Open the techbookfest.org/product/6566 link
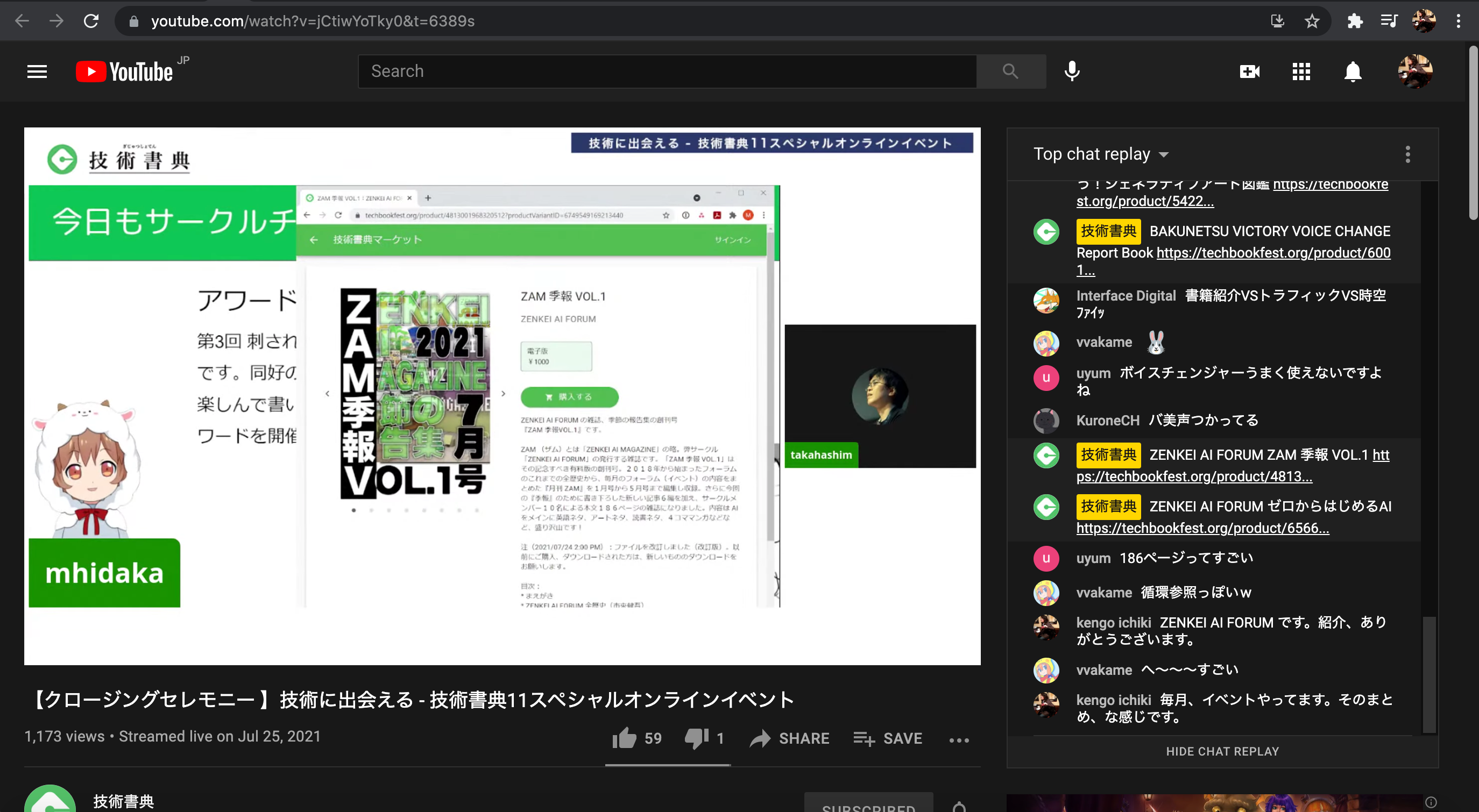 pos(1203,528)
